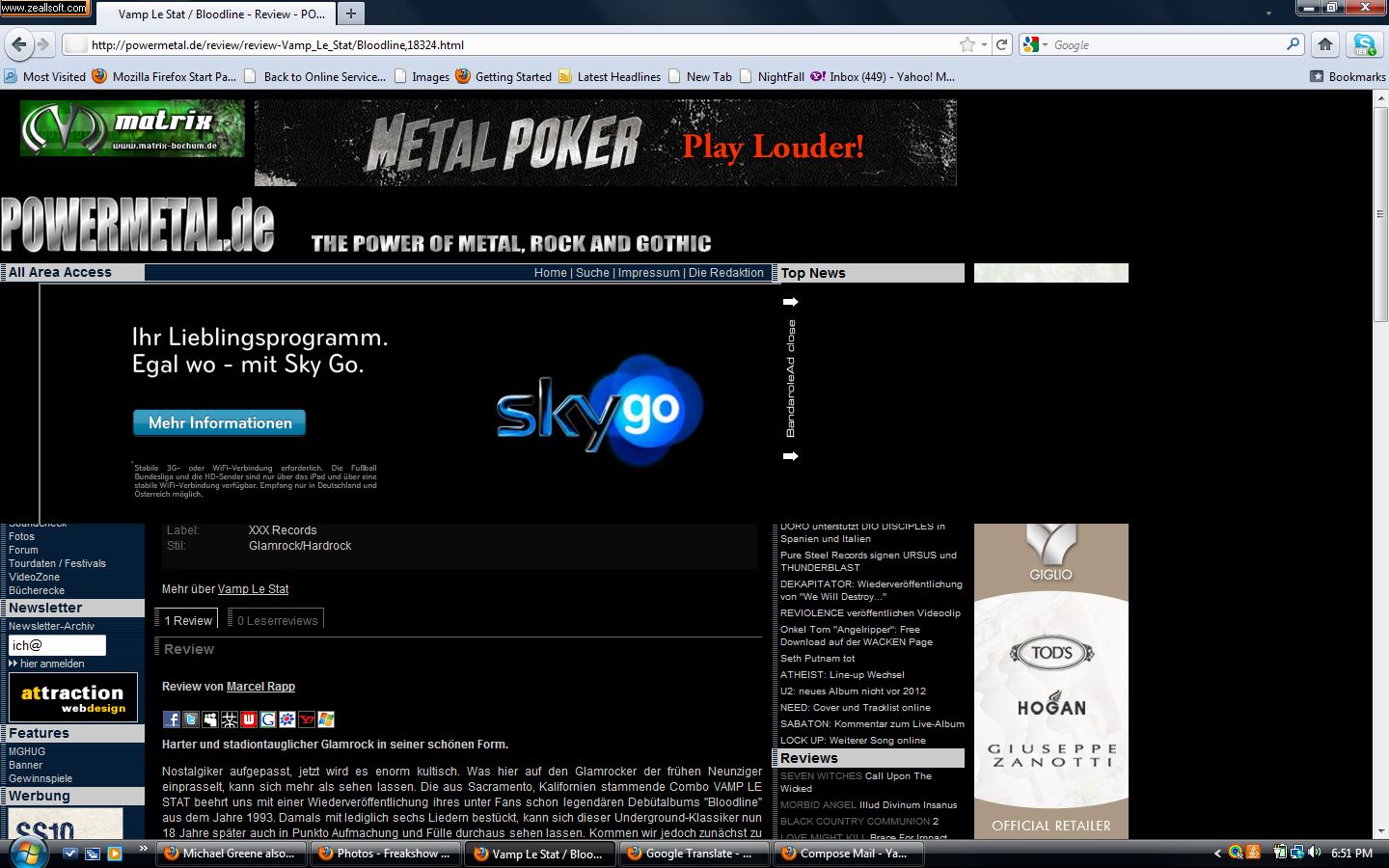Open the Impressum link

coord(649,273)
